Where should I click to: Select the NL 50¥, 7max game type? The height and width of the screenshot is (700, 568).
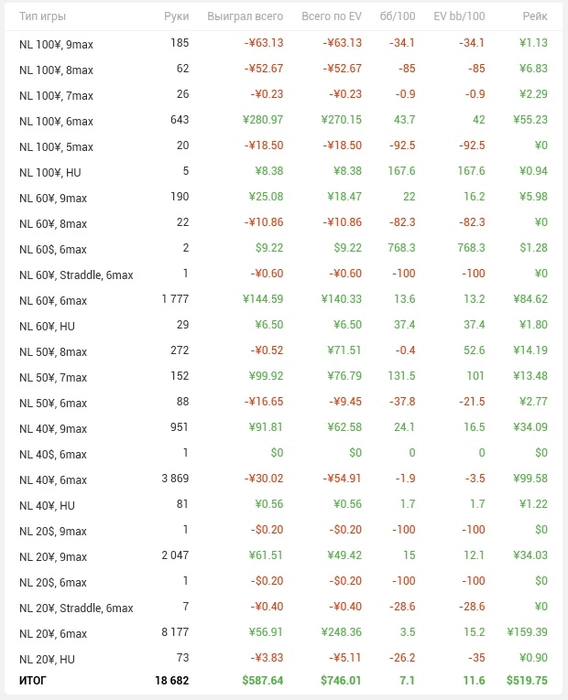point(53,378)
